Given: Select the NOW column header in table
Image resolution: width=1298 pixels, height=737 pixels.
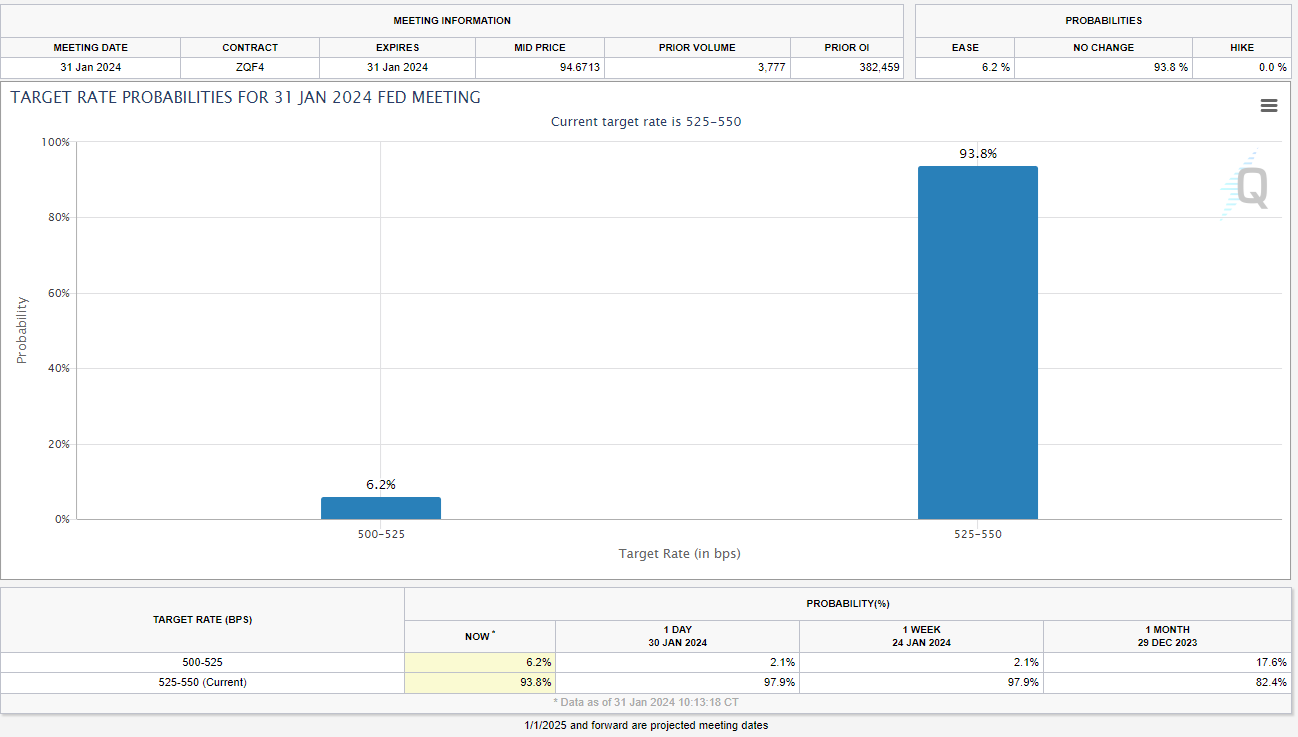Looking at the screenshot, I should tap(480, 636).
